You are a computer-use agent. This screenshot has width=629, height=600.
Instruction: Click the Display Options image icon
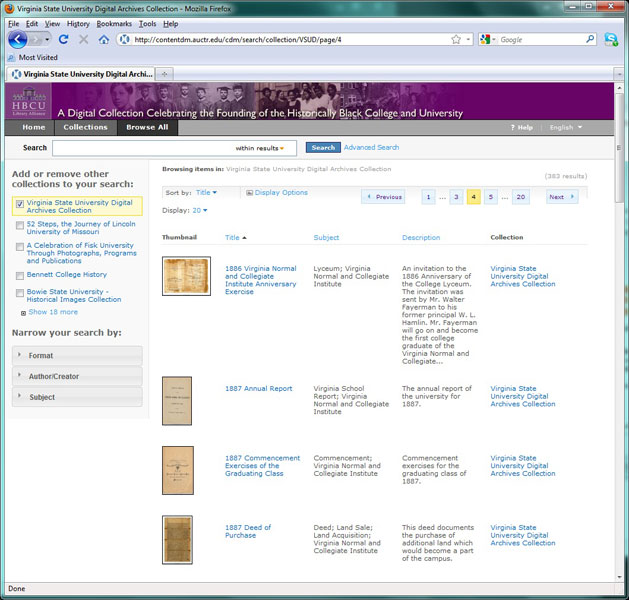(250, 193)
